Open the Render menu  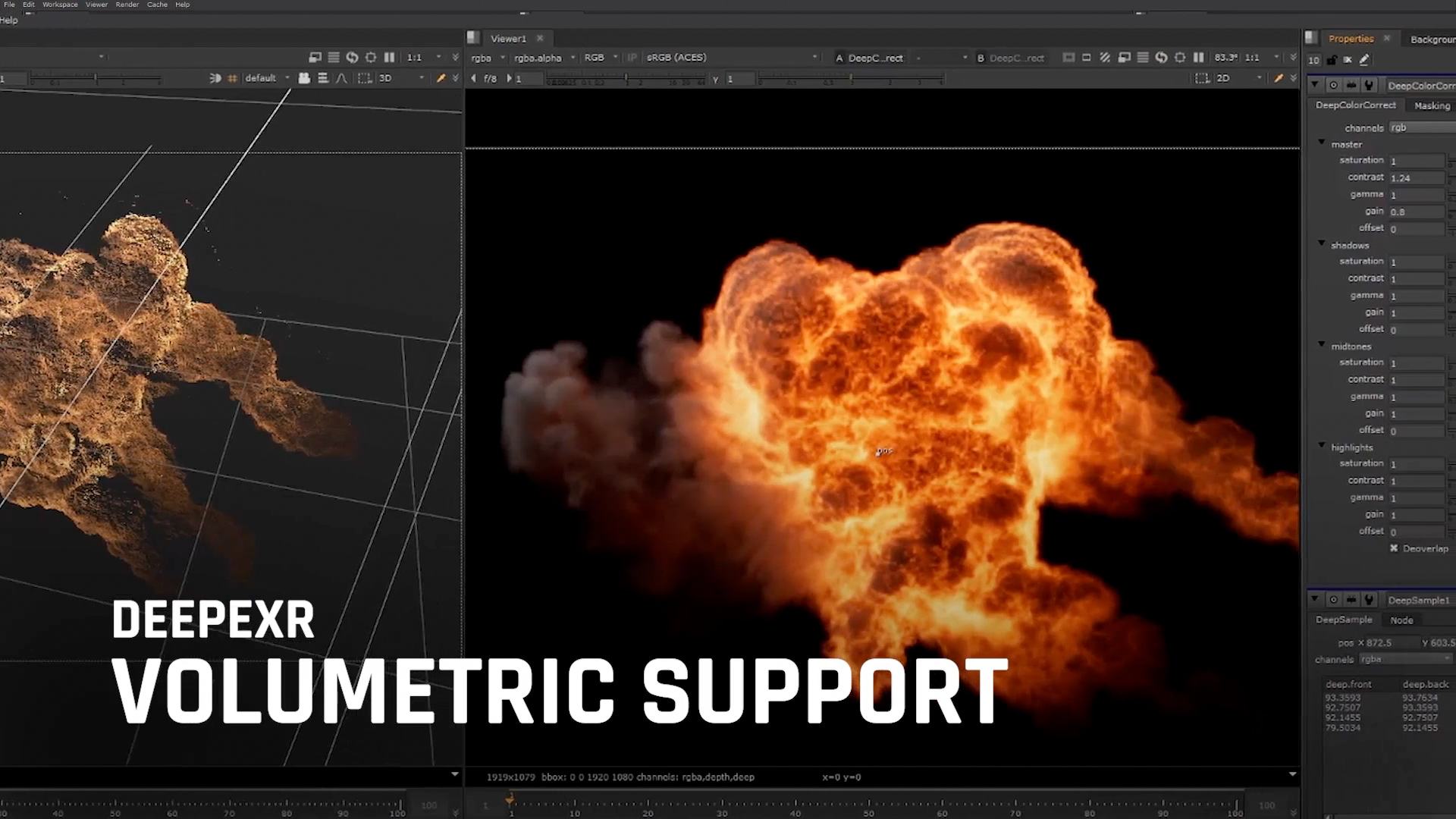point(127,5)
